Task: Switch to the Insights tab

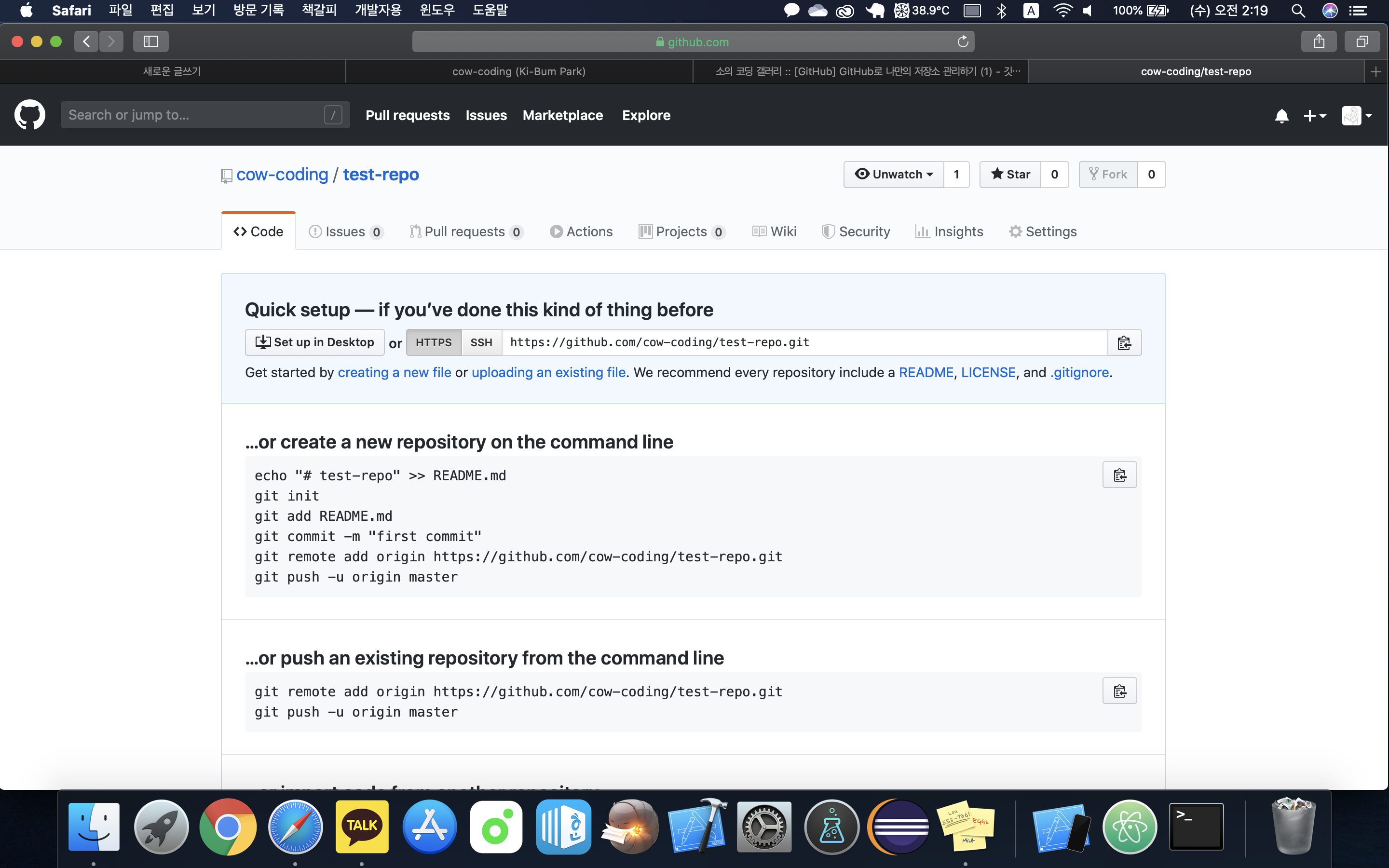Action: 949,231
